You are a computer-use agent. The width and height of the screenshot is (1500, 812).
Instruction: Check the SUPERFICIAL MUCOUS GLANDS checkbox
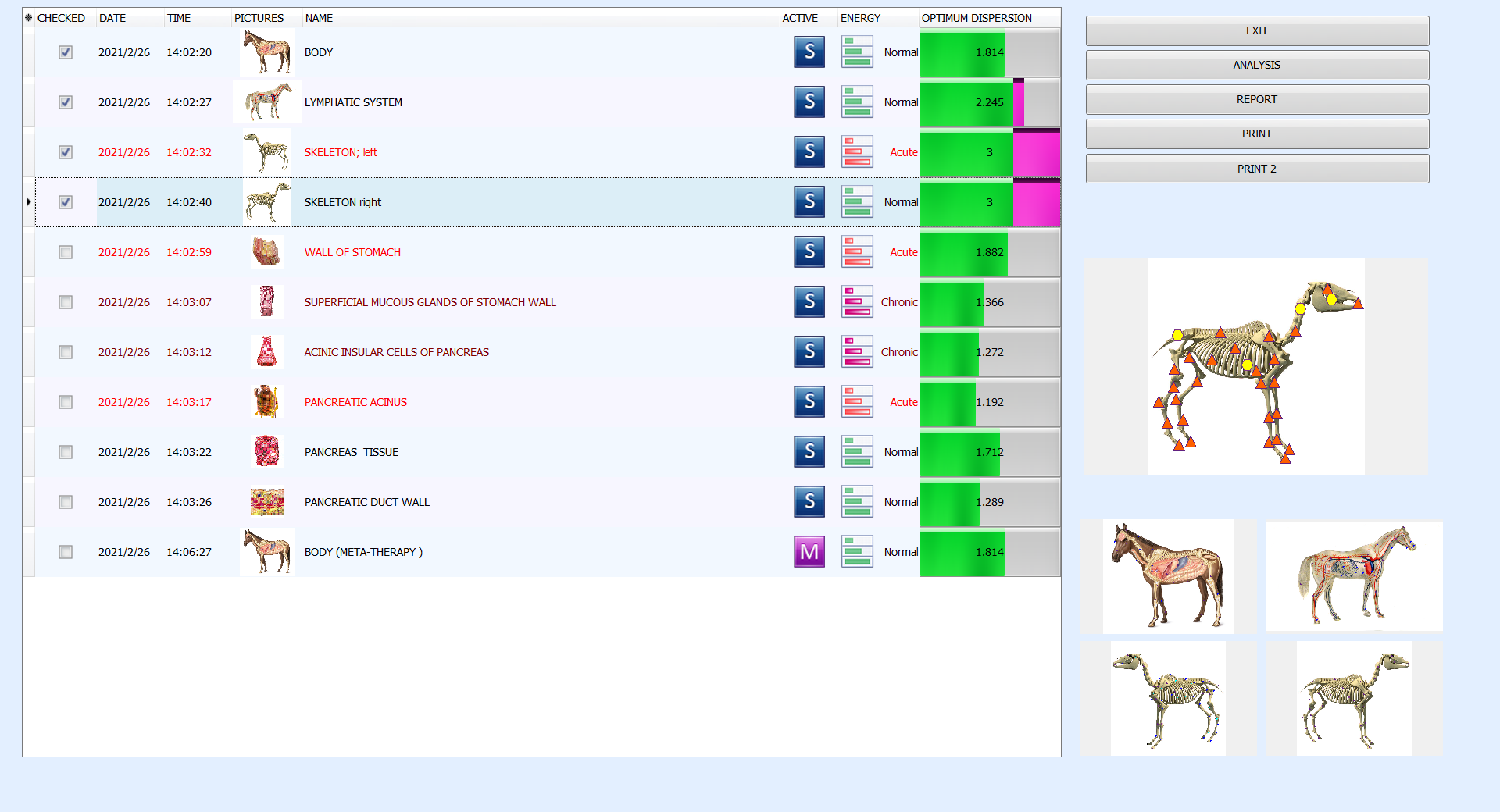click(x=66, y=302)
